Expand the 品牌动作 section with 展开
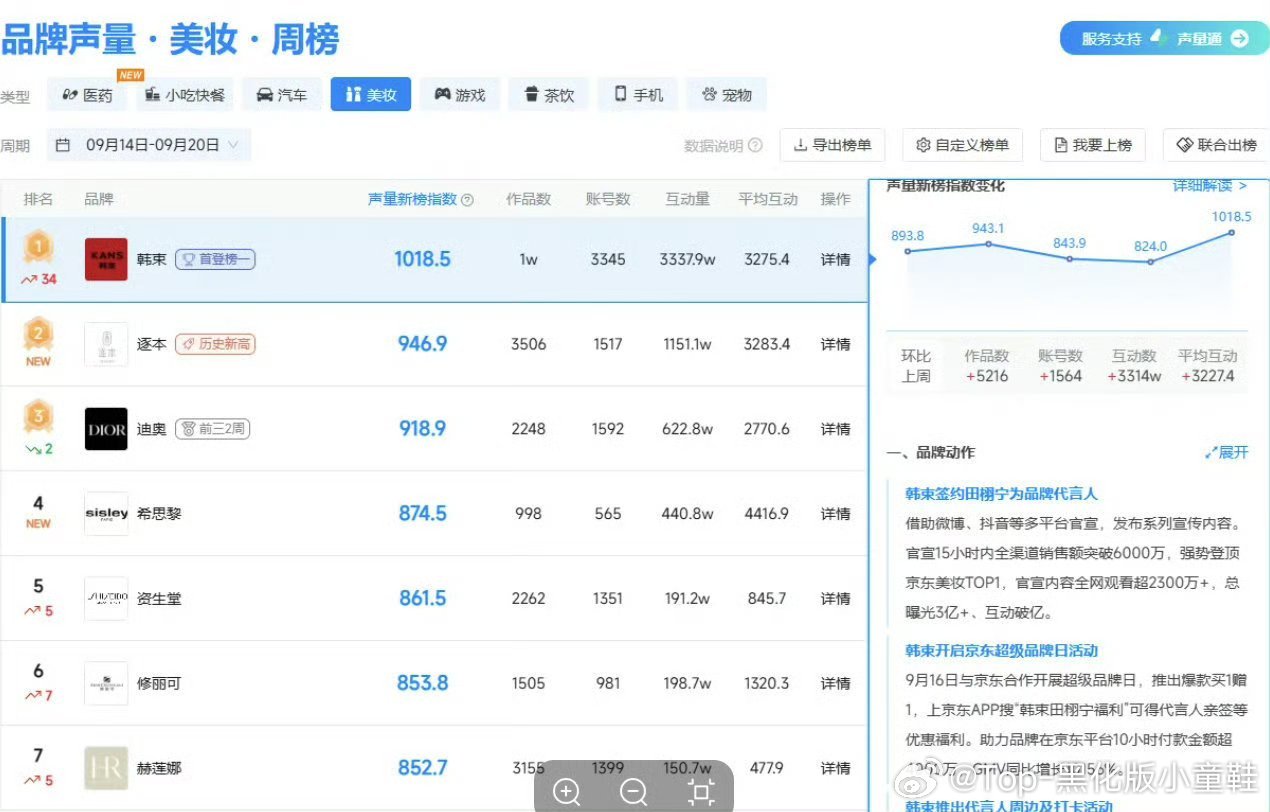Image resolution: width=1270 pixels, height=812 pixels. coord(1227,453)
